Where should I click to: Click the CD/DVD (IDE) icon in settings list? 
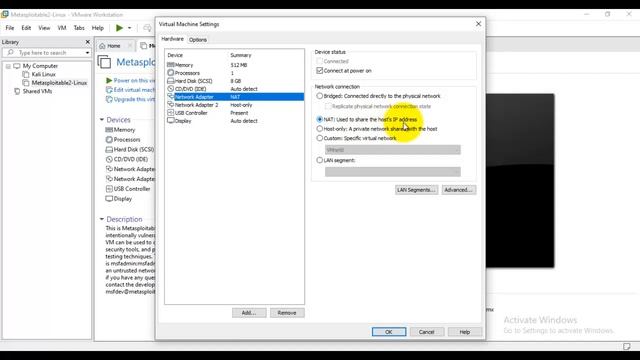click(171, 89)
